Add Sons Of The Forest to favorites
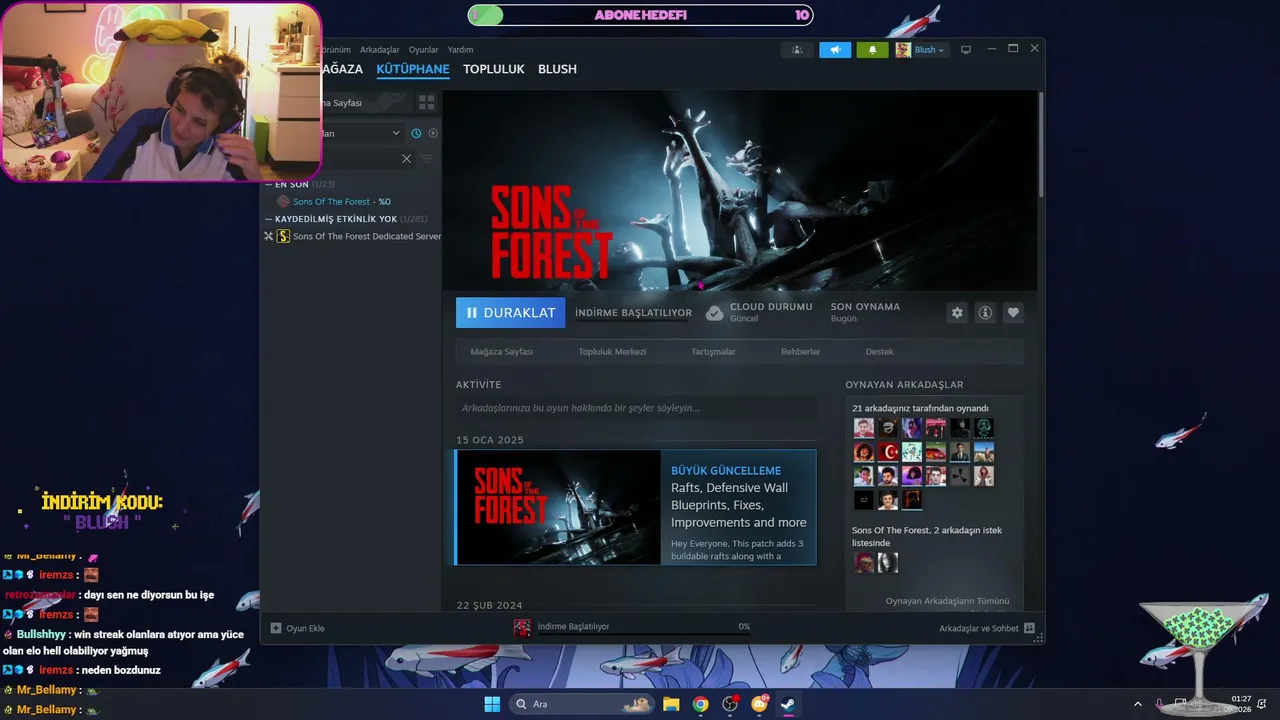1280x720 pixels. [x=1013, y=313]
